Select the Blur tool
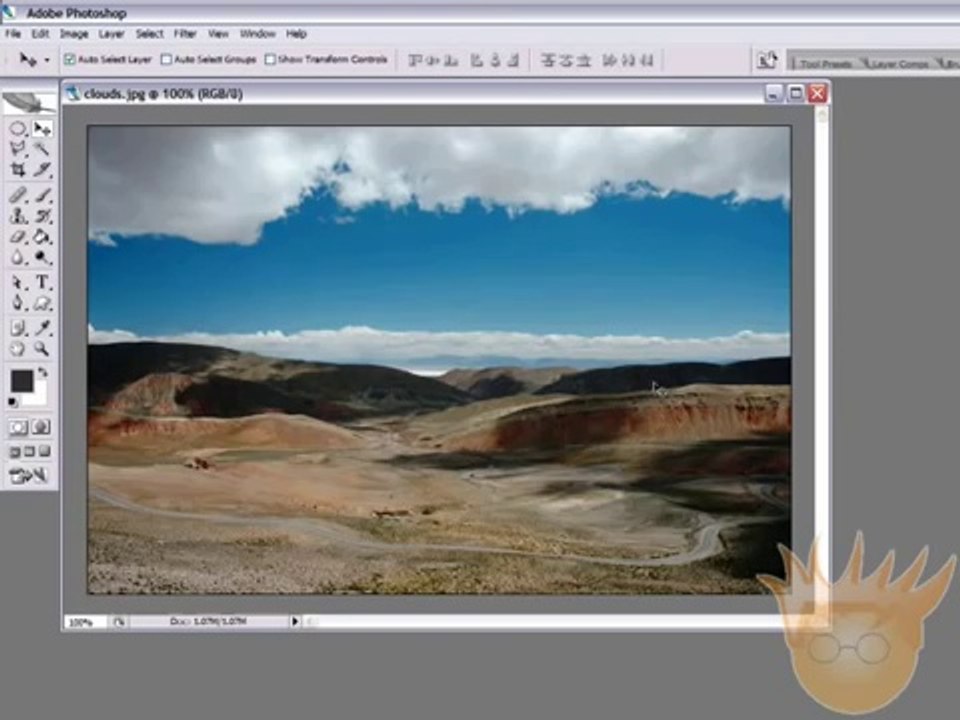The width and height of the screenshot is (960, 720). click(x=18, y=257)
